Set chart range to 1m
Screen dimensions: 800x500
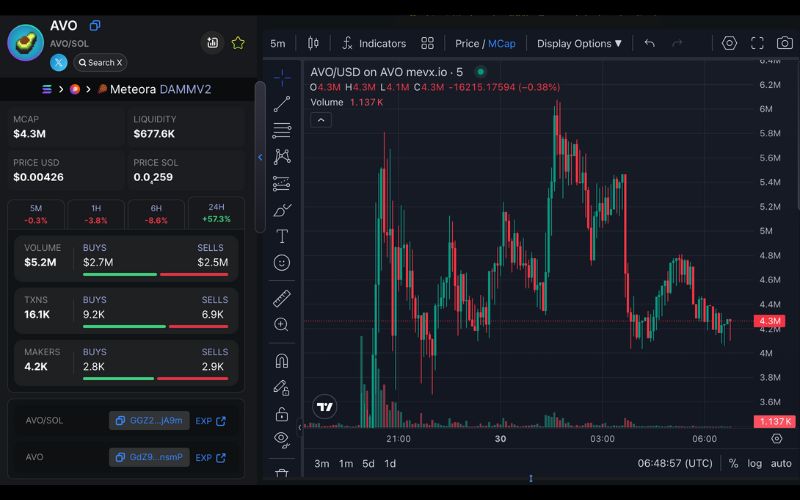[346, 463]
